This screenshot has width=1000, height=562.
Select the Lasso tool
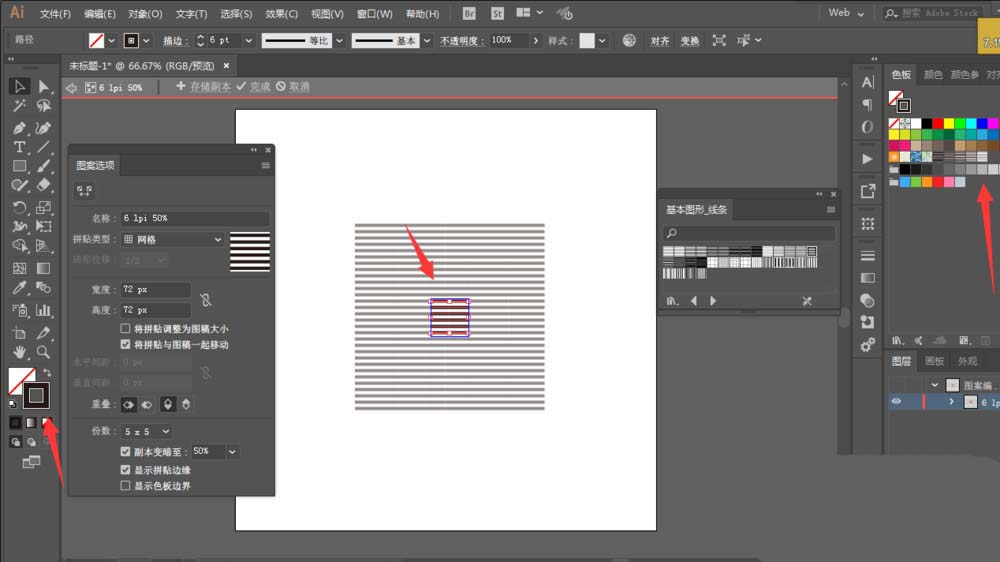(43, 106)
